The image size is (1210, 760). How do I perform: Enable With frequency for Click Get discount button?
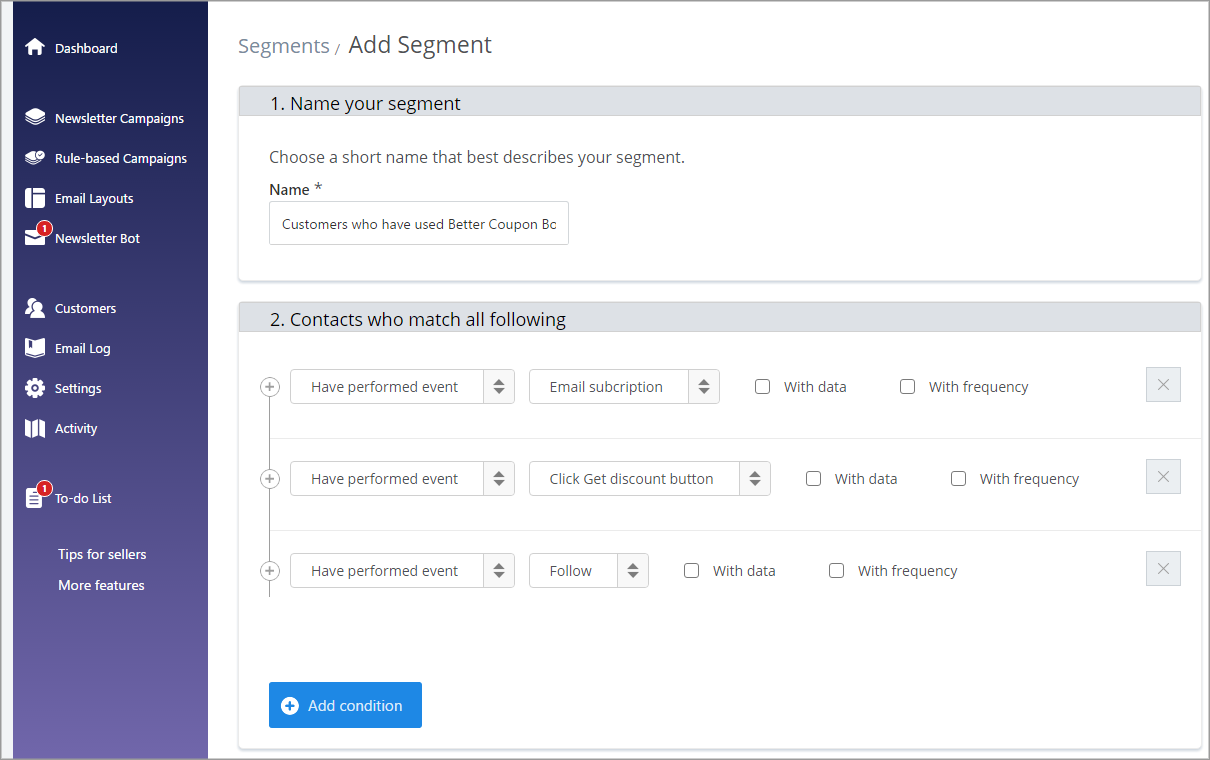click(x=959, y=478)
